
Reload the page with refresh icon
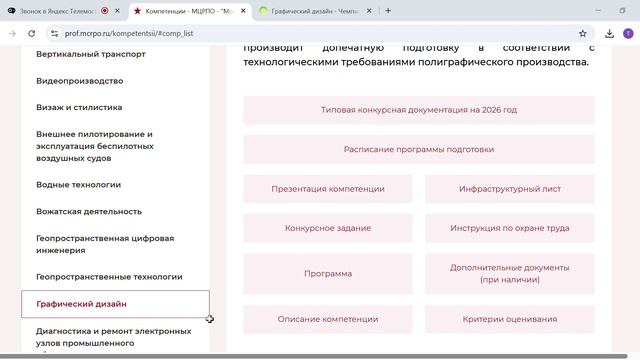coord(32,33)
